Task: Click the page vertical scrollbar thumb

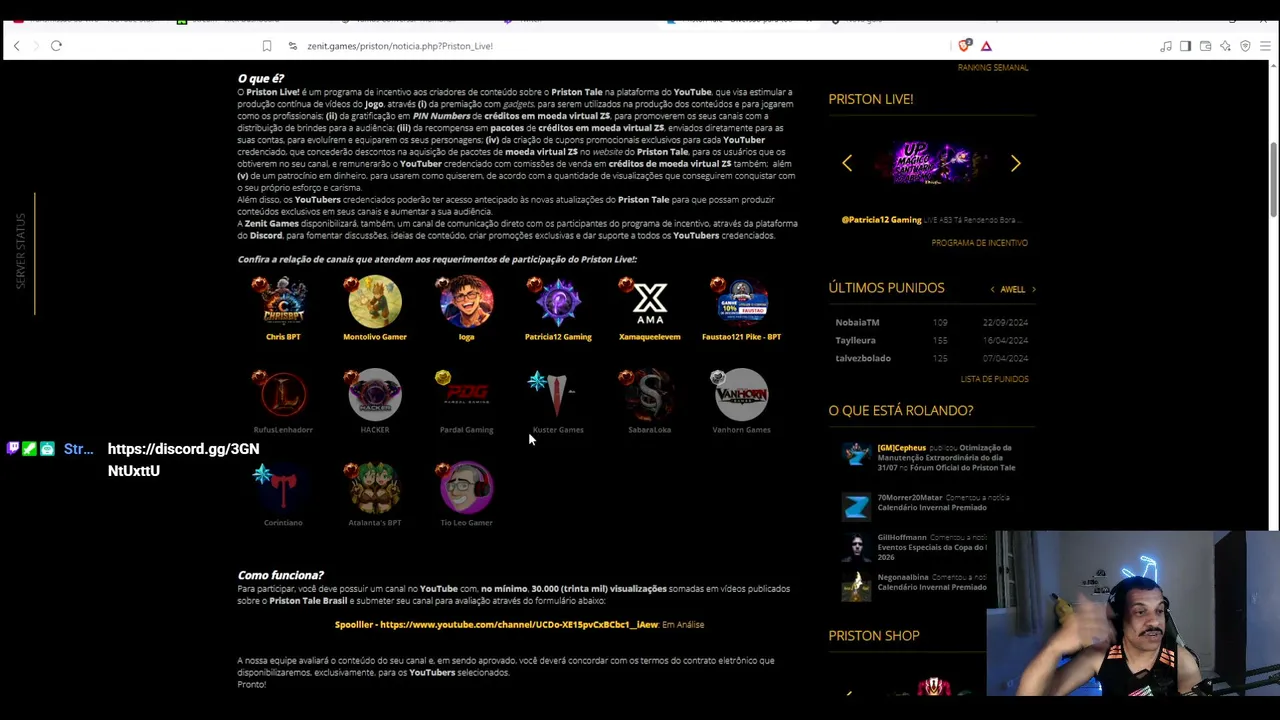Action: pos(1274,180)
